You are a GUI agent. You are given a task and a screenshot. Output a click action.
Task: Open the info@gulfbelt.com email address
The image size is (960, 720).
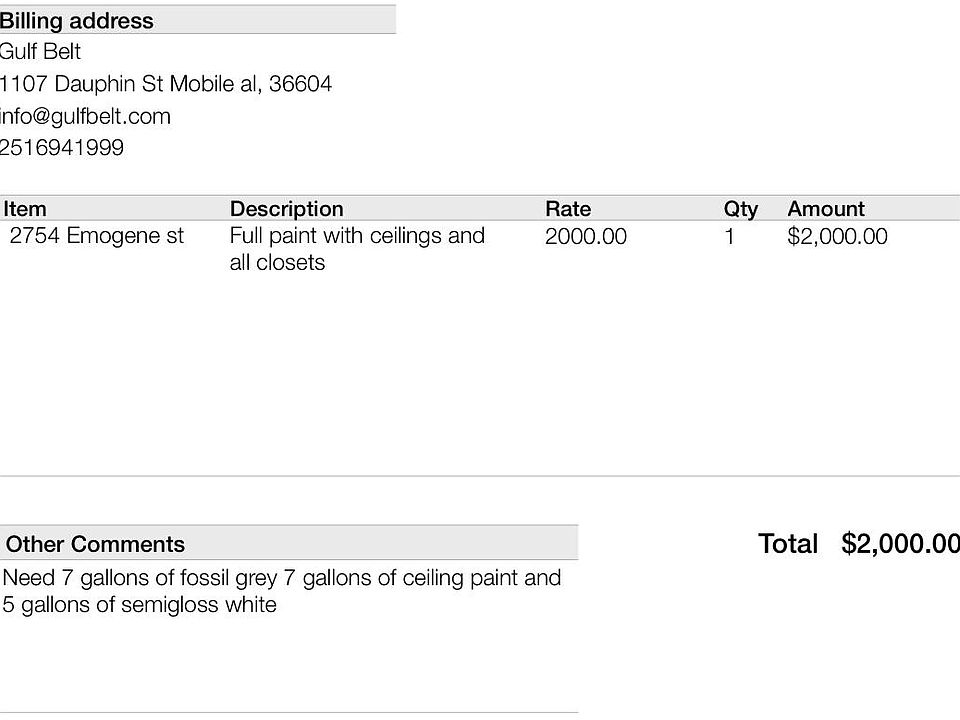(85, 116)
